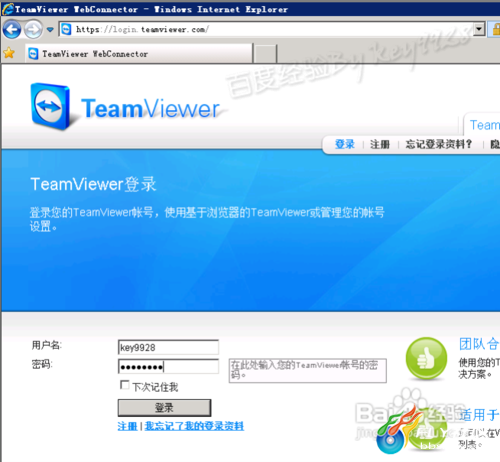The width and height of the screenshot is (500, 462).
Task: Click the 注册 navigation item
Action: coord(380,144)
